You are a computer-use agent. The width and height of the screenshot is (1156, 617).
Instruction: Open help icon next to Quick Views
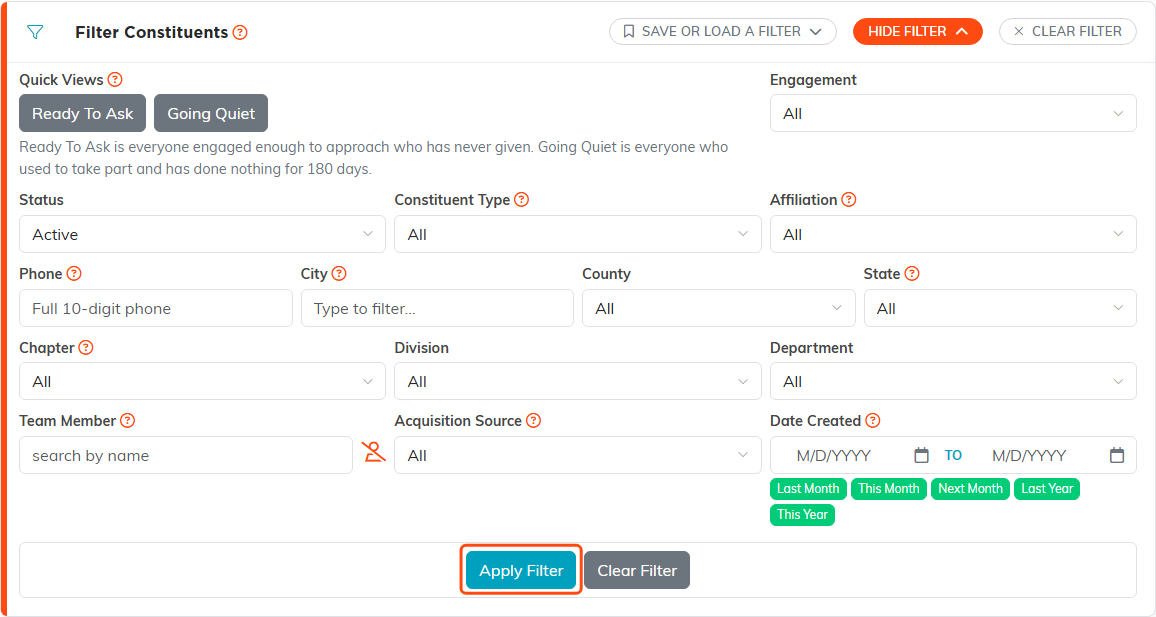pos(115,80)
